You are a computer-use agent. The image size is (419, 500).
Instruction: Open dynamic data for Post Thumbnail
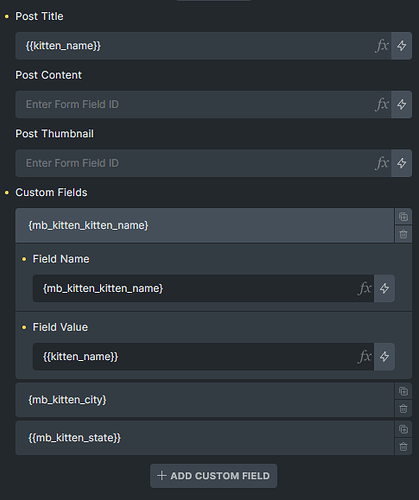(401, 163)
